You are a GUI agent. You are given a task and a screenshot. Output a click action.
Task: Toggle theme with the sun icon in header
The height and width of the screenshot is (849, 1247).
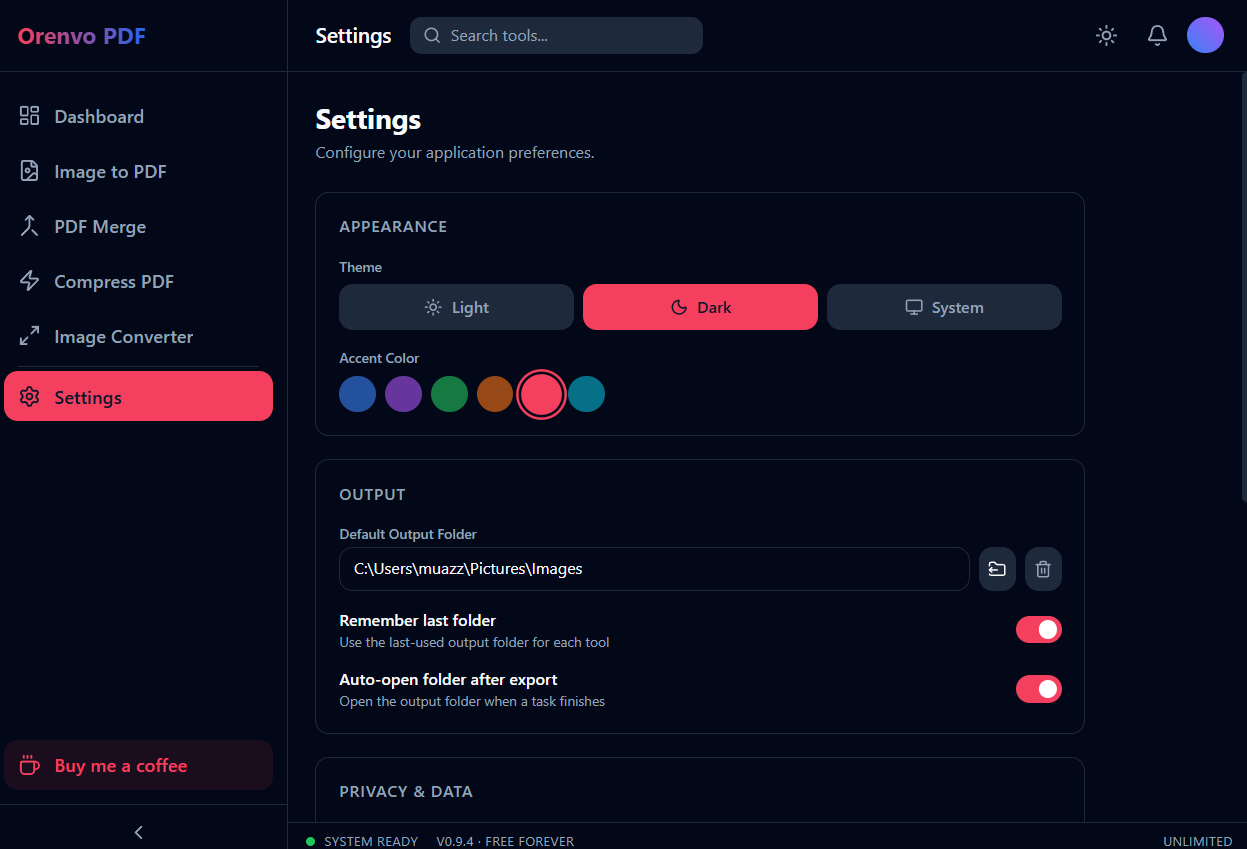click(1106, 35)
